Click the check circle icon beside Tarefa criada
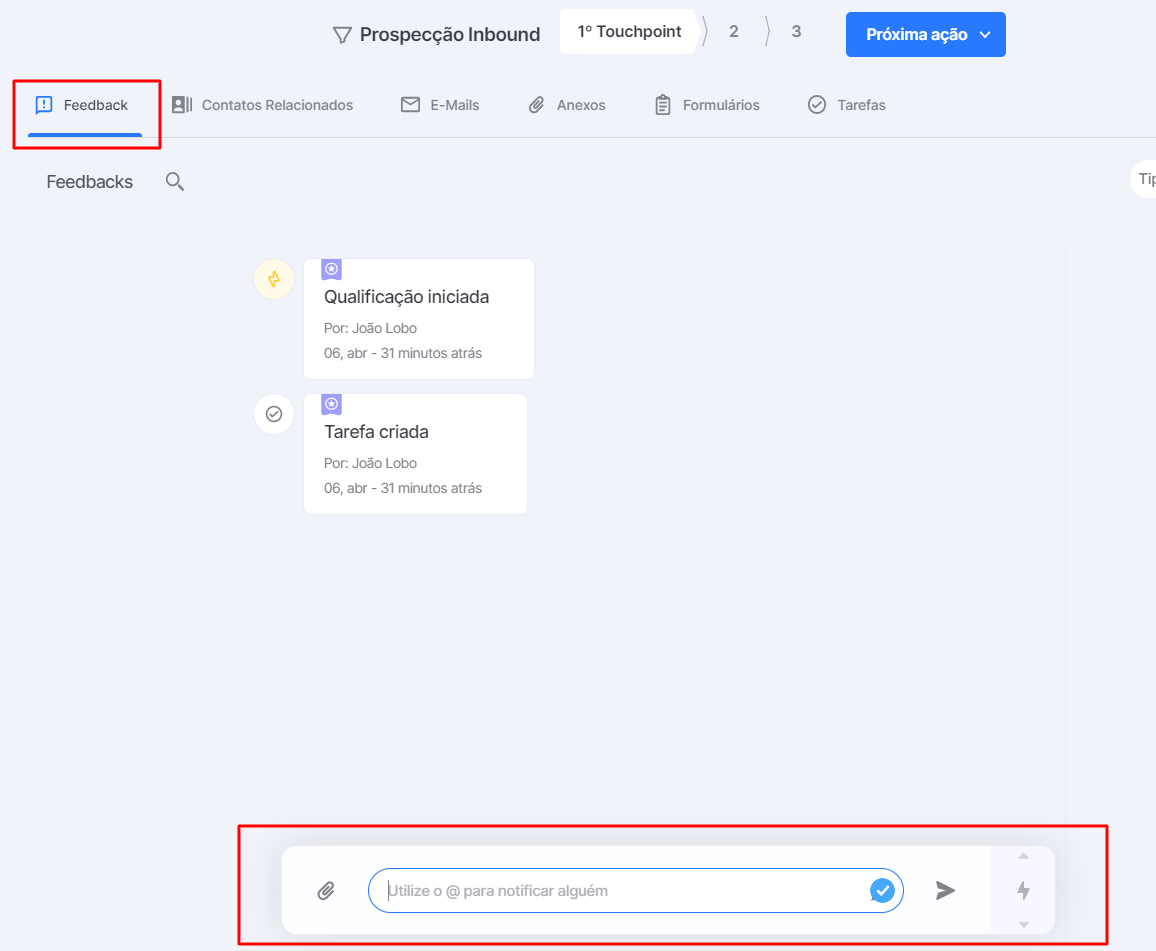Image resolution: width=1156 pixels, height=951 pixels. (x=274, y=414)
